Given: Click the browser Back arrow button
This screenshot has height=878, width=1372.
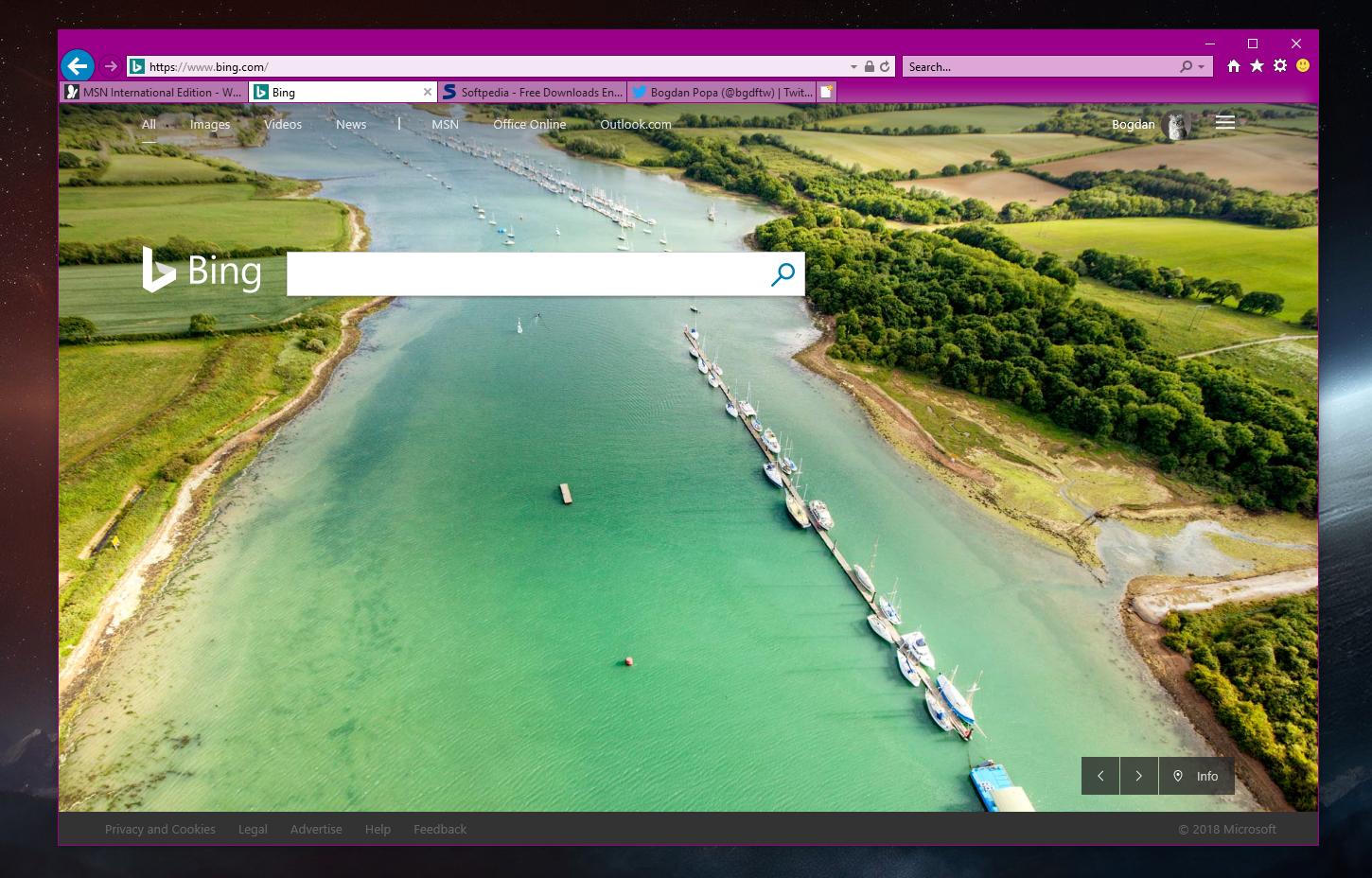Looking at the screenshot, I should click(x=78, y=66).
